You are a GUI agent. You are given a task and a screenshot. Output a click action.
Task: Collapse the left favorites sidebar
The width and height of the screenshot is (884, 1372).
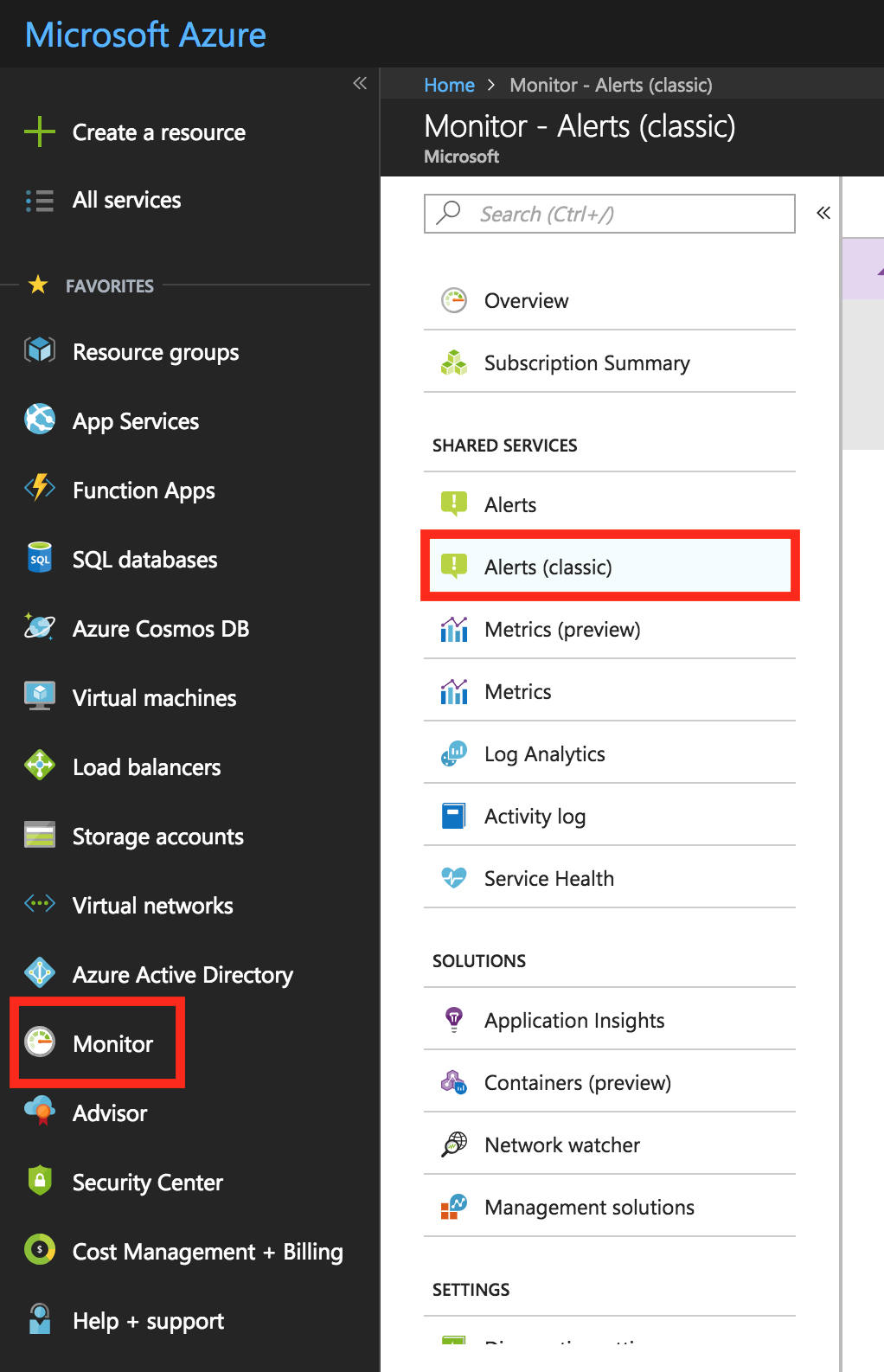[x=360, y=83]
